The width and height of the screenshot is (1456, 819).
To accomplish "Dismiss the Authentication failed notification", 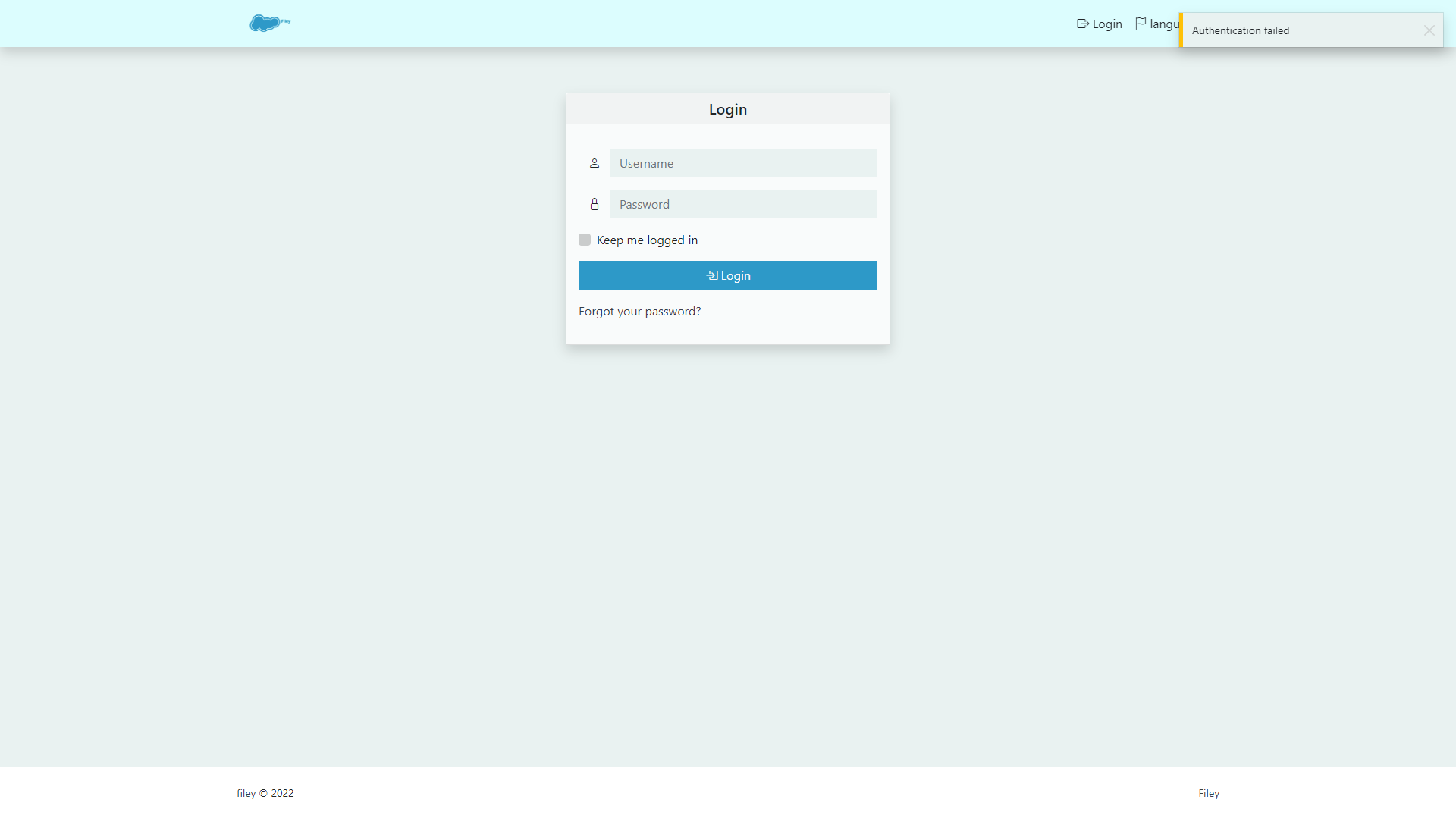I will pyautogui.click(x=1429, y=30).
